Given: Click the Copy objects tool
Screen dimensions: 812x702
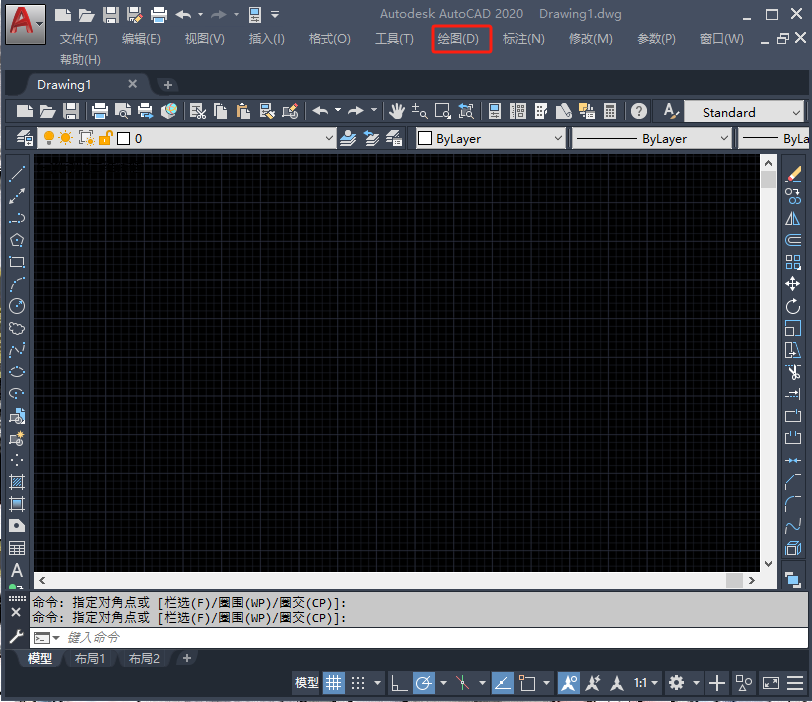Looking at the screenshot, I should pos(793,196).
